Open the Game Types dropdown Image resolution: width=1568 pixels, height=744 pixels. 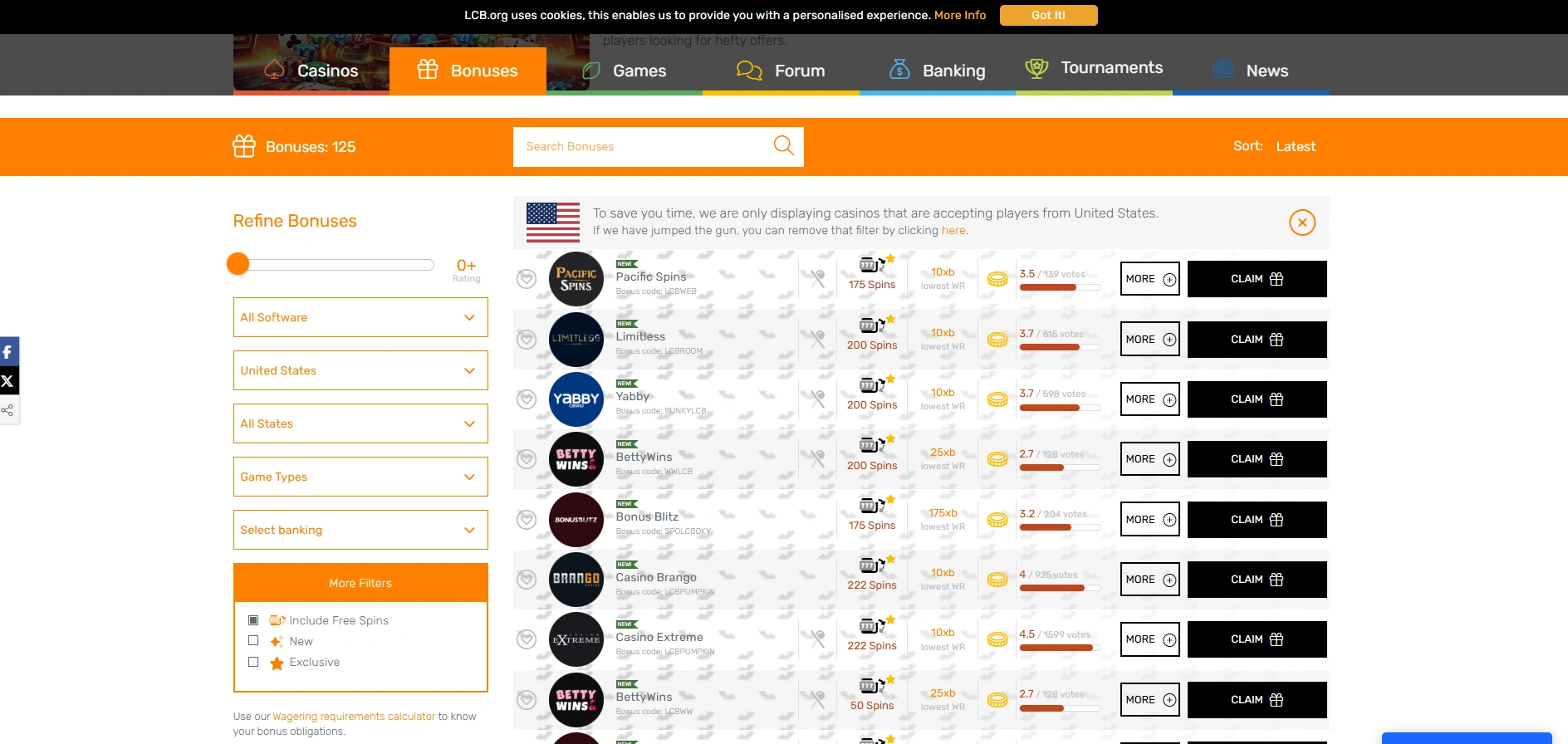click(360, 477)
